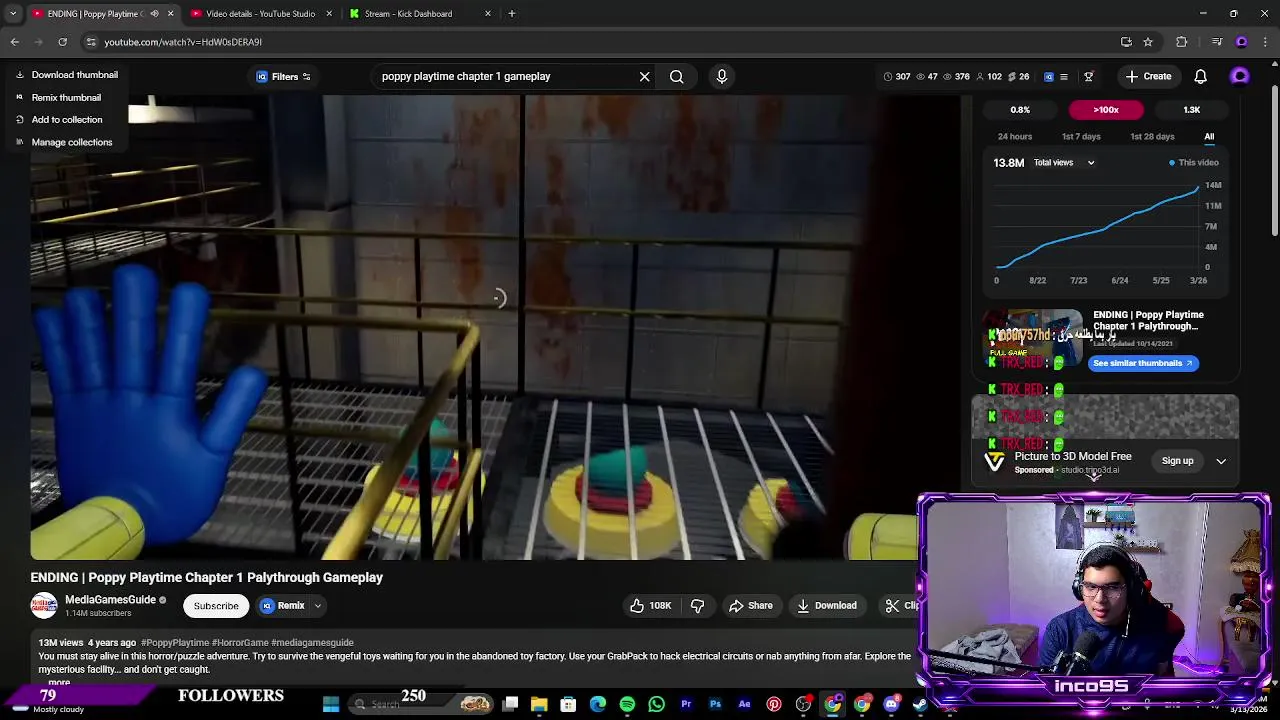Subscribe to MediaGamesGuide channel
1280x720 pixels.
pos(216,606)
